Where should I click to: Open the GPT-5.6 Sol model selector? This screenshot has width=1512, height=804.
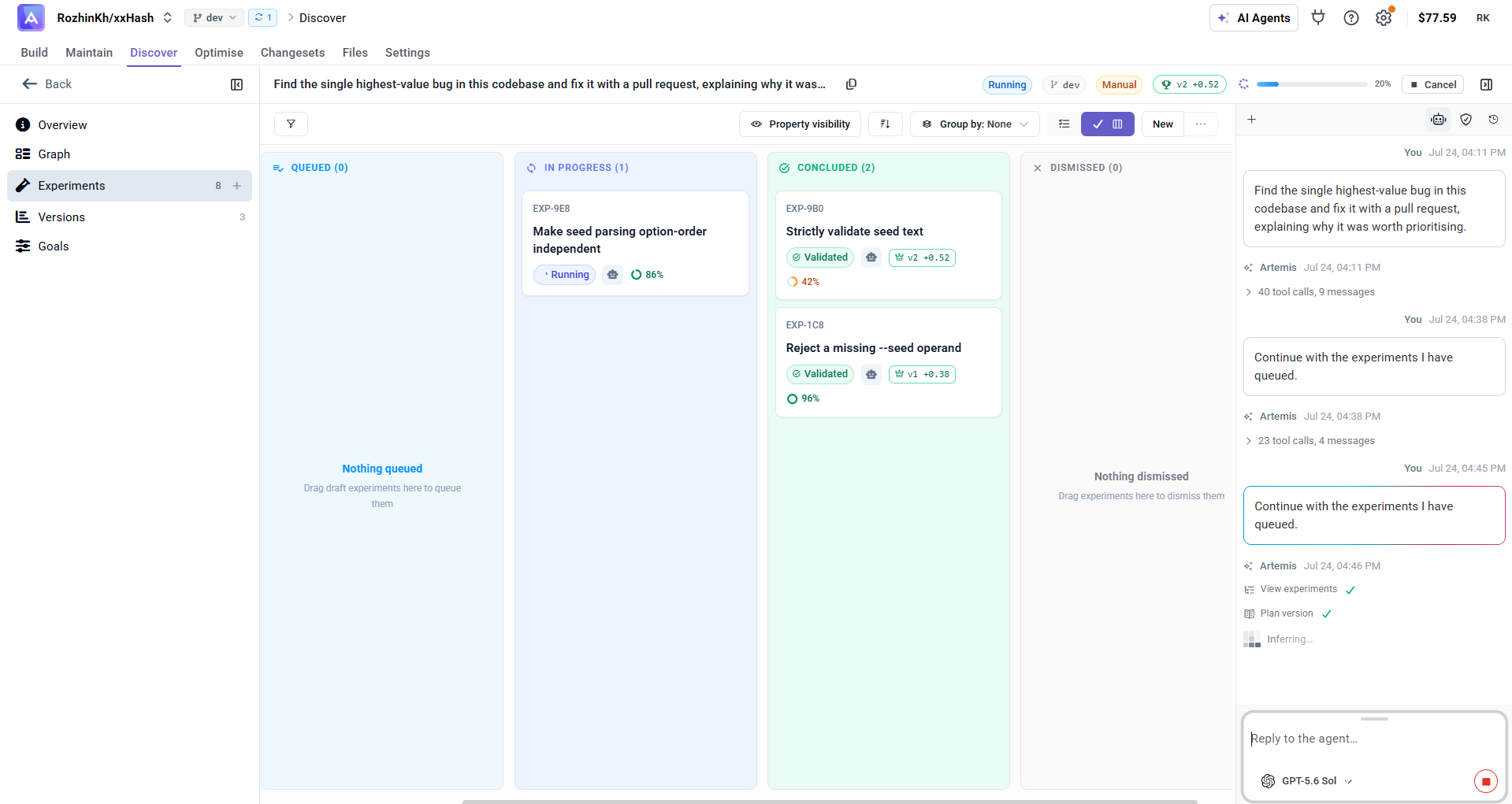pos(1307,781)
